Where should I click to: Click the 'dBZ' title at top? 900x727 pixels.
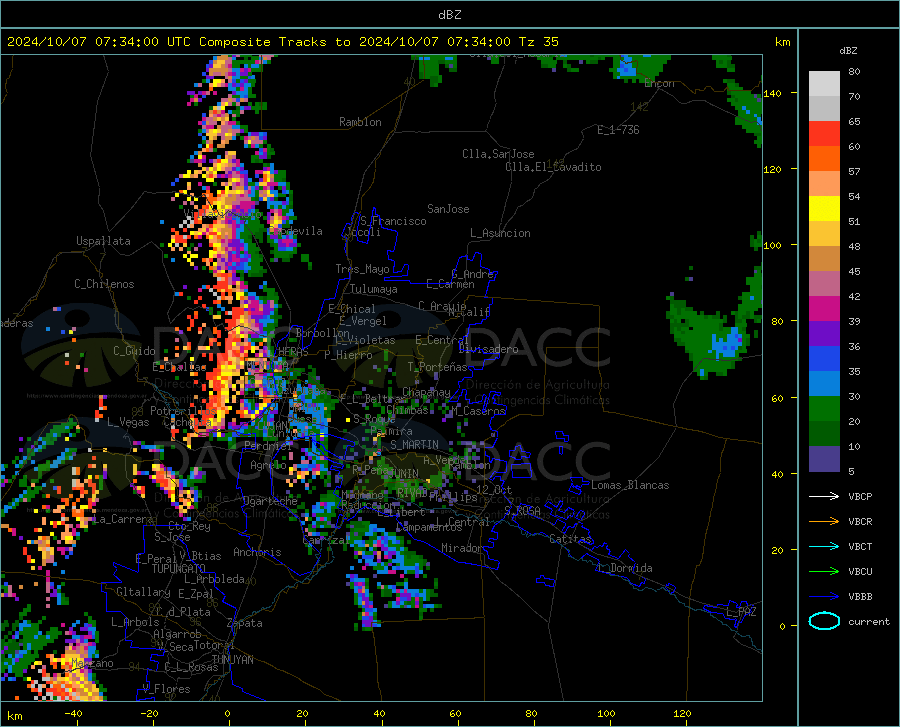449,15
